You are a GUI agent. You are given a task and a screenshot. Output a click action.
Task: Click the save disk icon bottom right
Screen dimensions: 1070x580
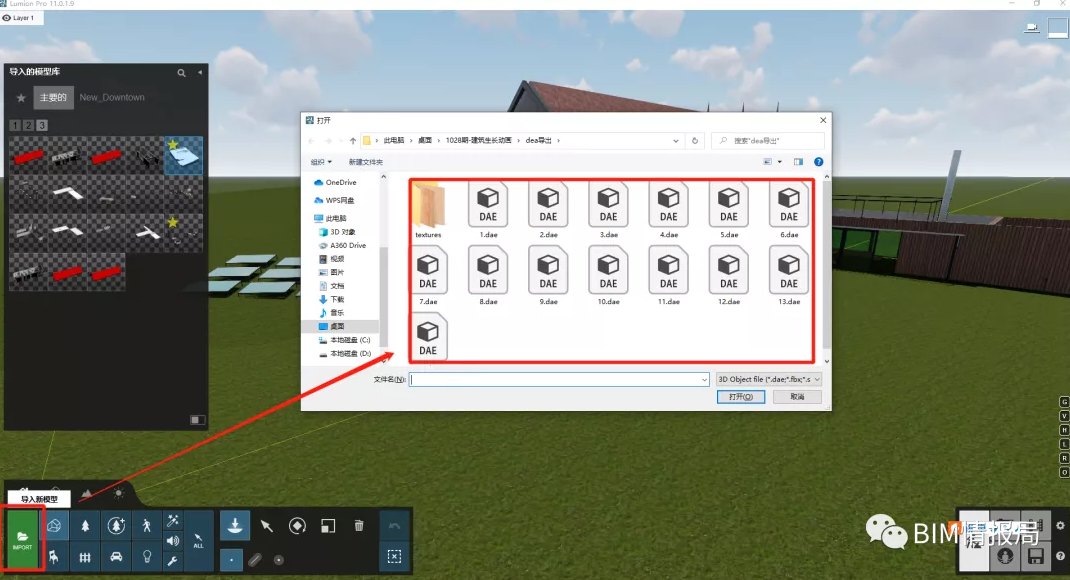[1035, 556]
